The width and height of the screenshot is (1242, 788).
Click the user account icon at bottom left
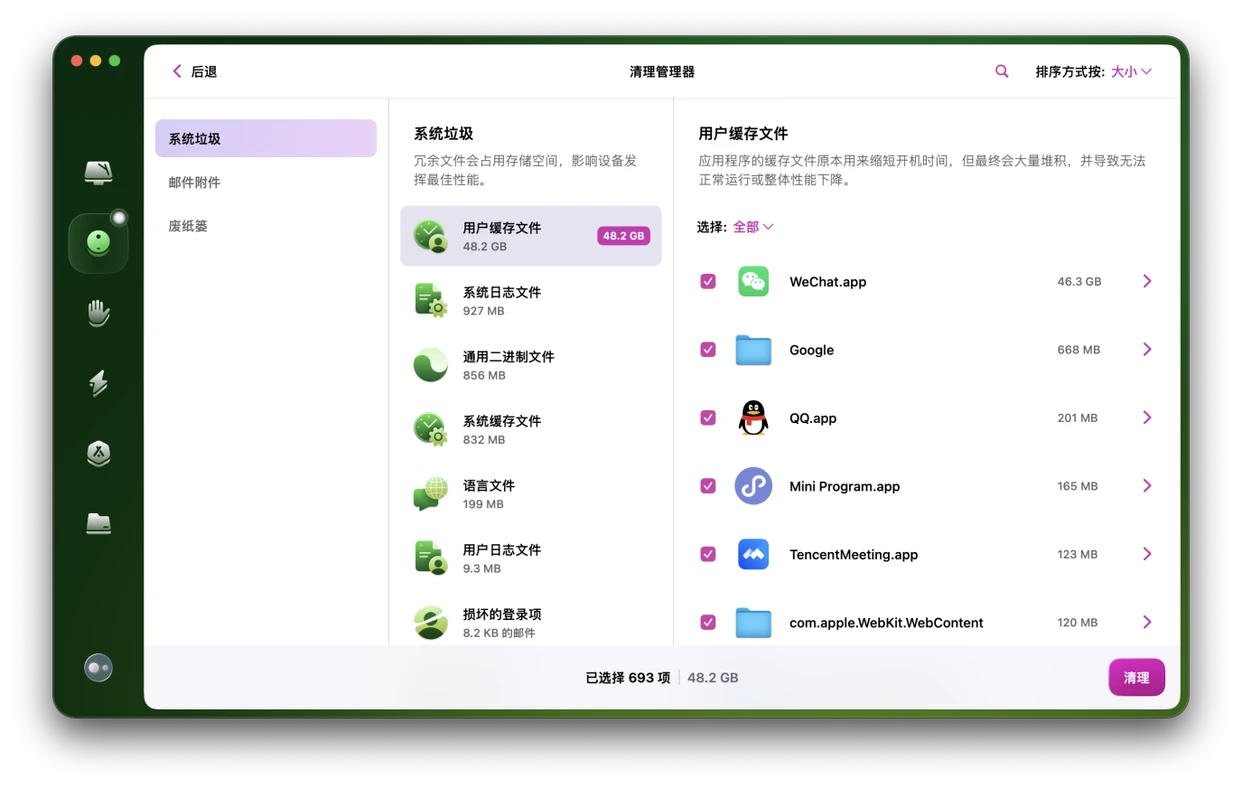[x=98, y=667]
